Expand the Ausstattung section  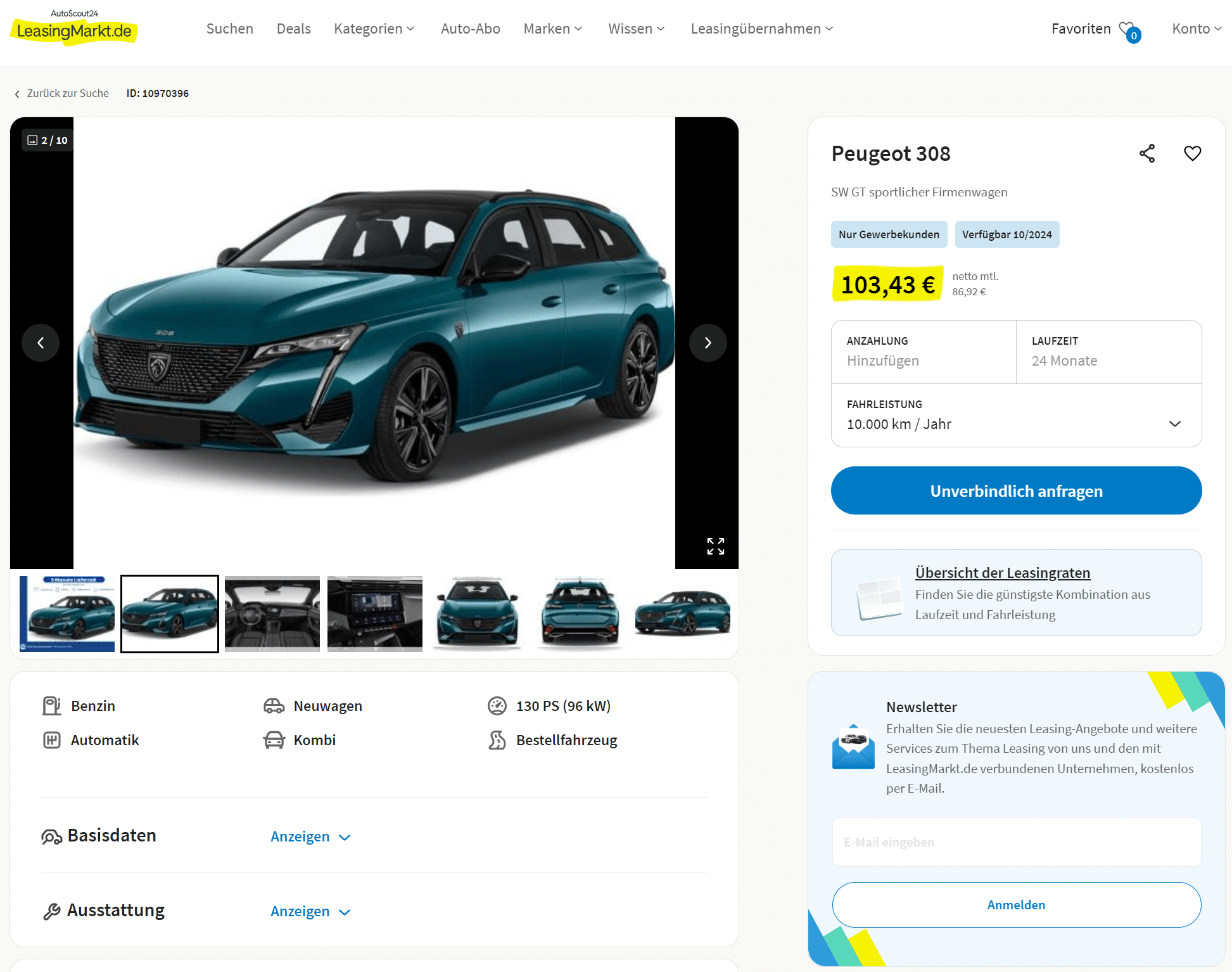310,911
